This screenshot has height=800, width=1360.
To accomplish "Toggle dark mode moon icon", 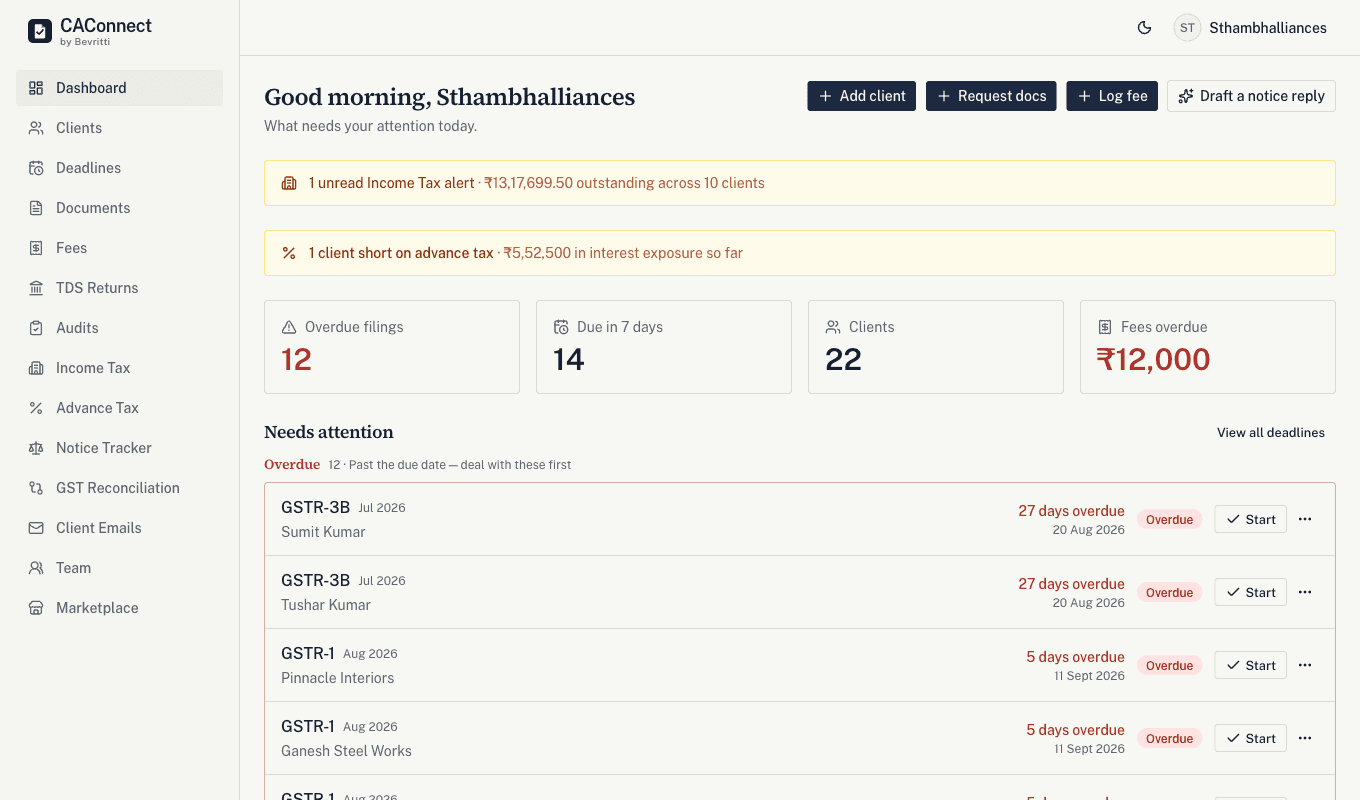I will tap(1145, 28).
